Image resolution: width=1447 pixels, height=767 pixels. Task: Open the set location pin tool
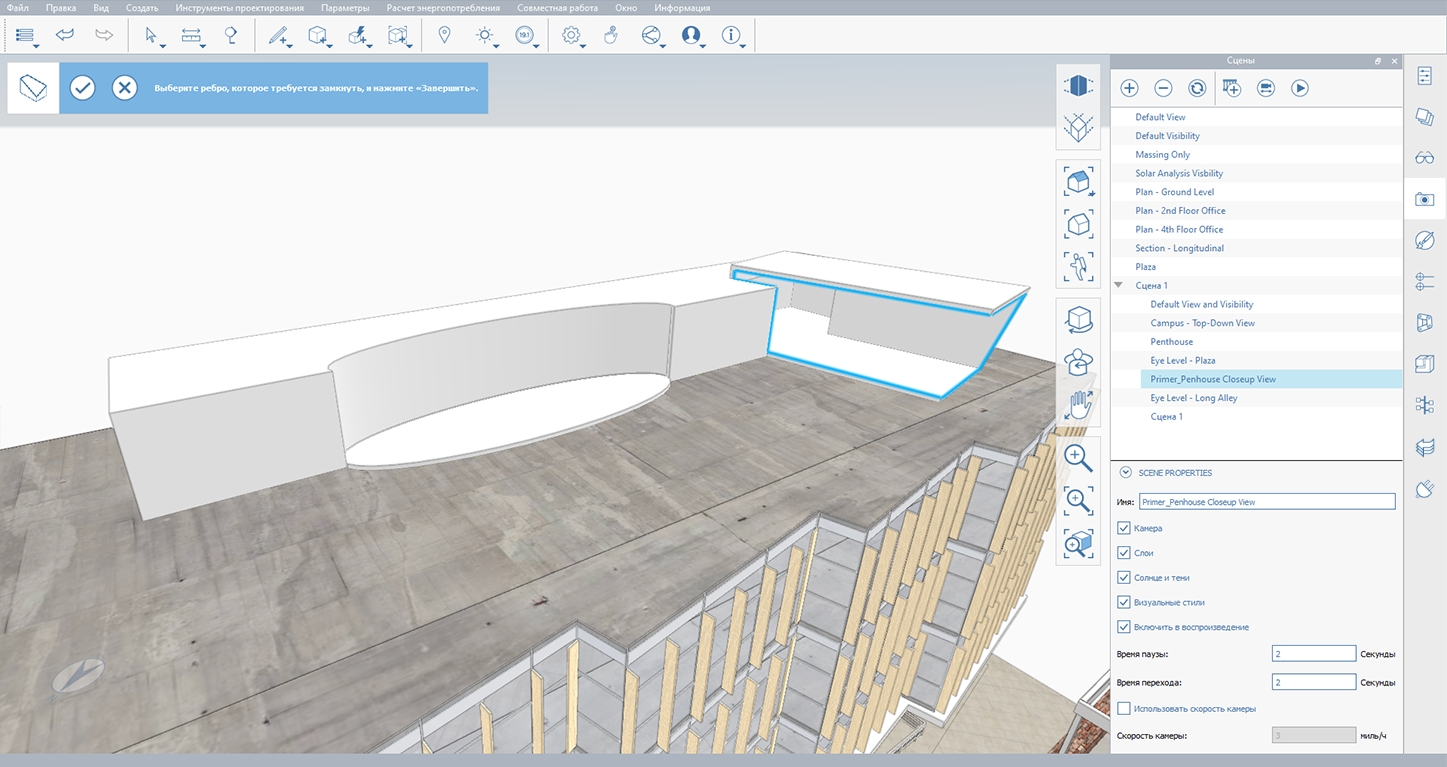click(444, 35)
